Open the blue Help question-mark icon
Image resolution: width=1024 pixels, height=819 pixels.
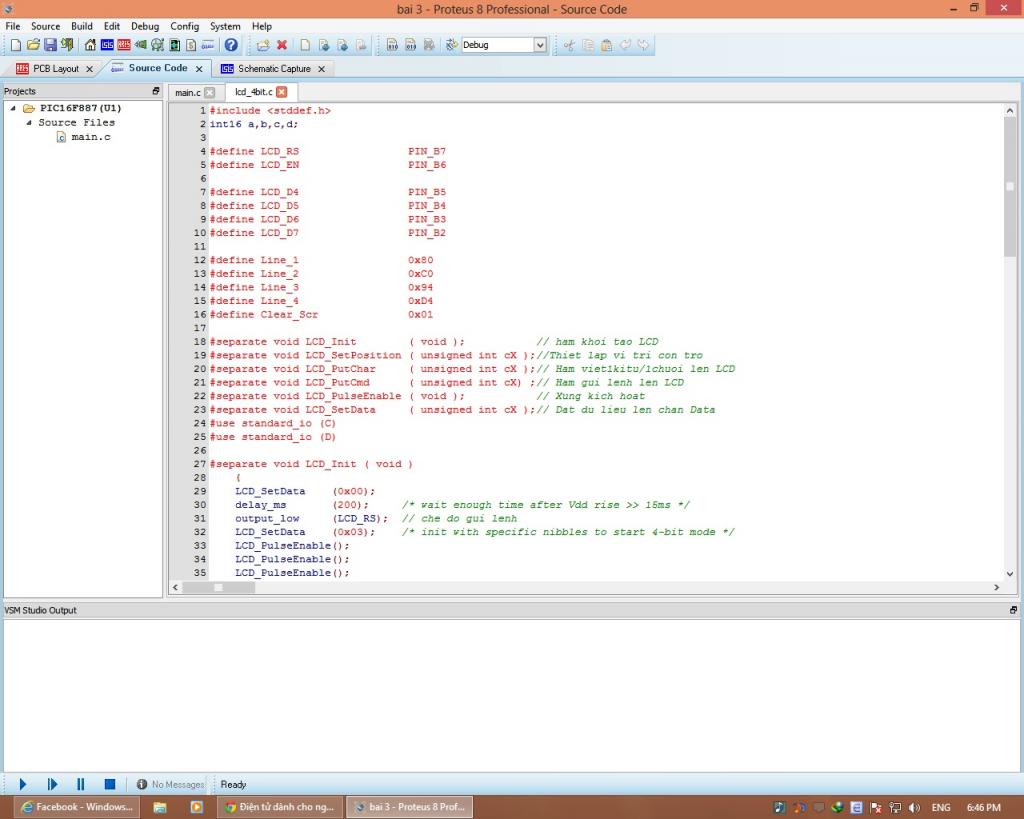(231, 45)
